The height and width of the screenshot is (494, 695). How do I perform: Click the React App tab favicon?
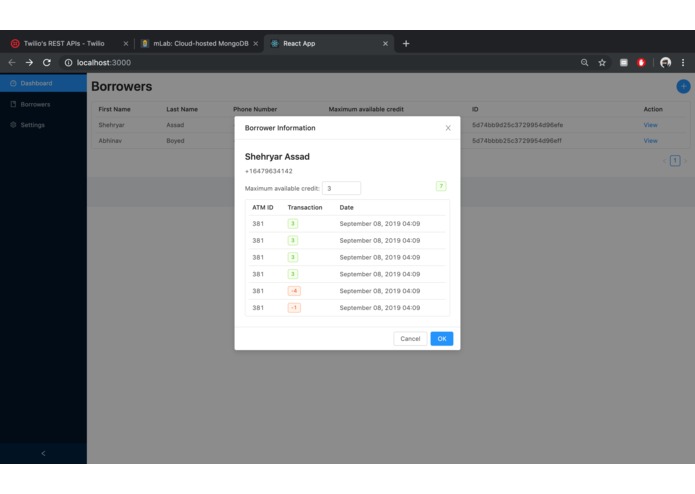274,43
